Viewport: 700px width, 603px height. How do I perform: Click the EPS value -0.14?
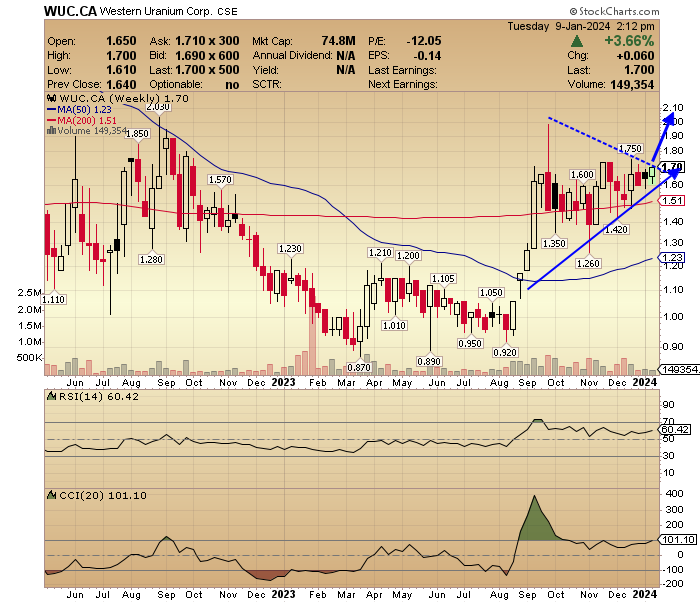(x=427, y=56)
